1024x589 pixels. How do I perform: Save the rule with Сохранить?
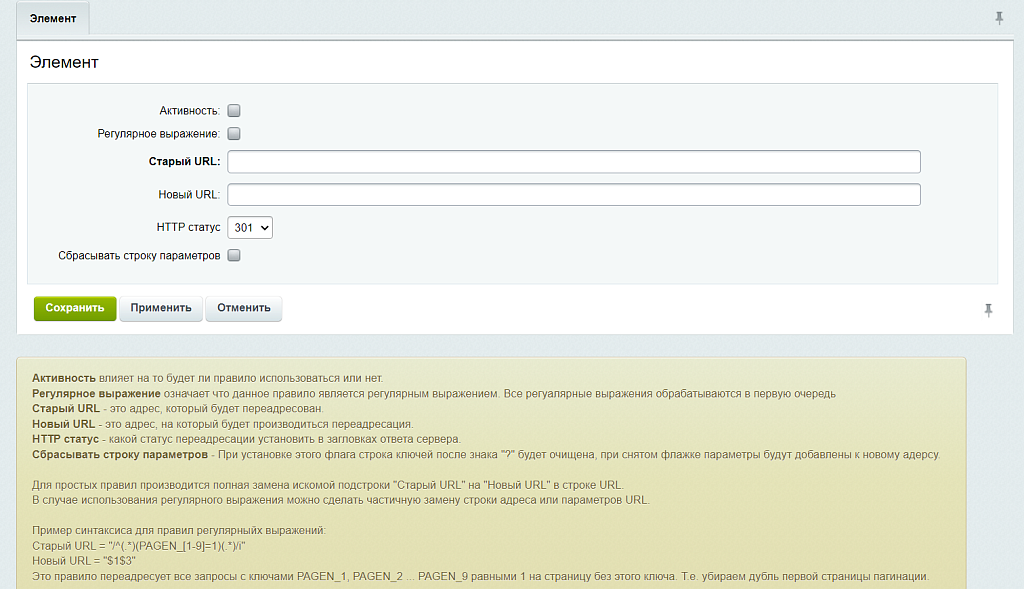click(74, 308)
